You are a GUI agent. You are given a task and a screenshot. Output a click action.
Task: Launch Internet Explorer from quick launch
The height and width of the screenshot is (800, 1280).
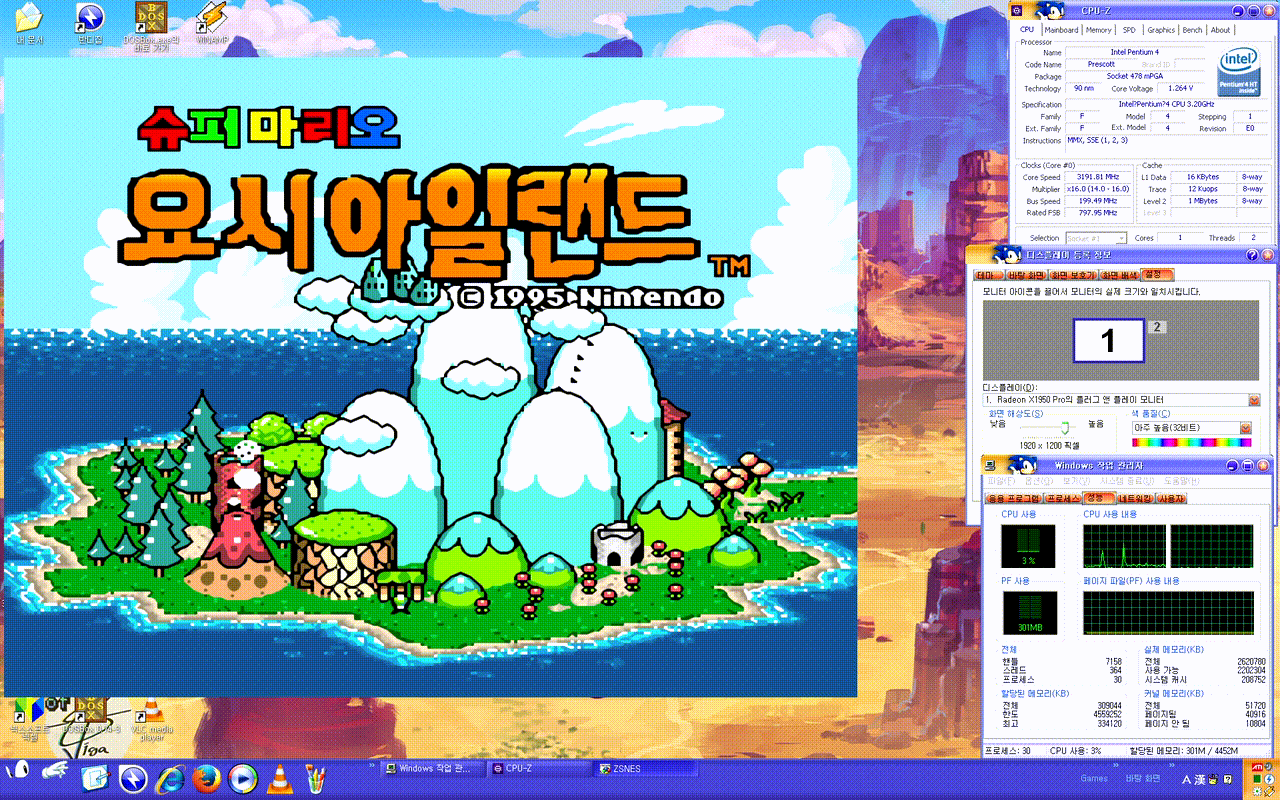click(x=170, y=777)
